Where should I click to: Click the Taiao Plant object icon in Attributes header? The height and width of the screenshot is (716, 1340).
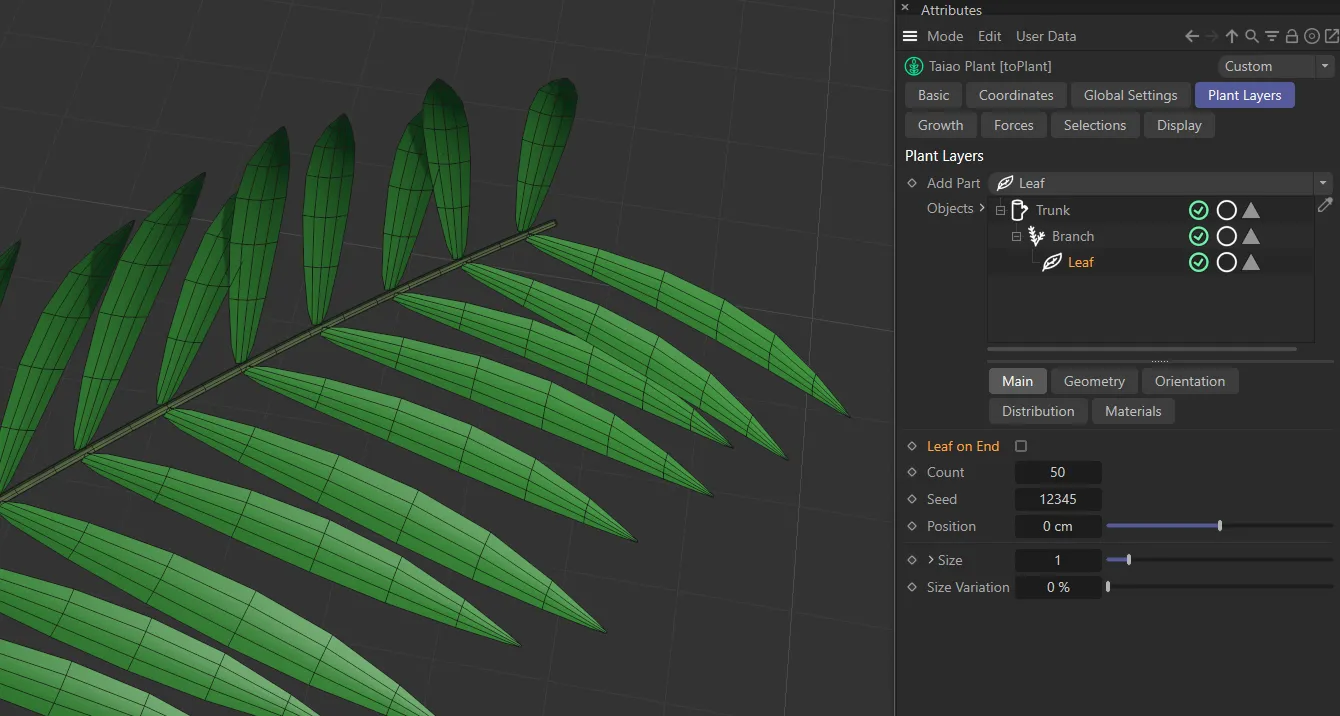[x=913, y=66]
